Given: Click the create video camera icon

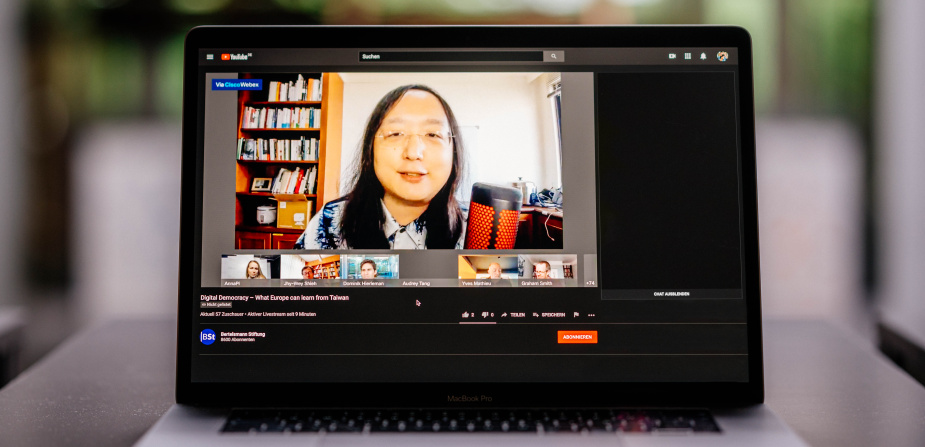Looking at the screenshot, I should pos(672,56).
